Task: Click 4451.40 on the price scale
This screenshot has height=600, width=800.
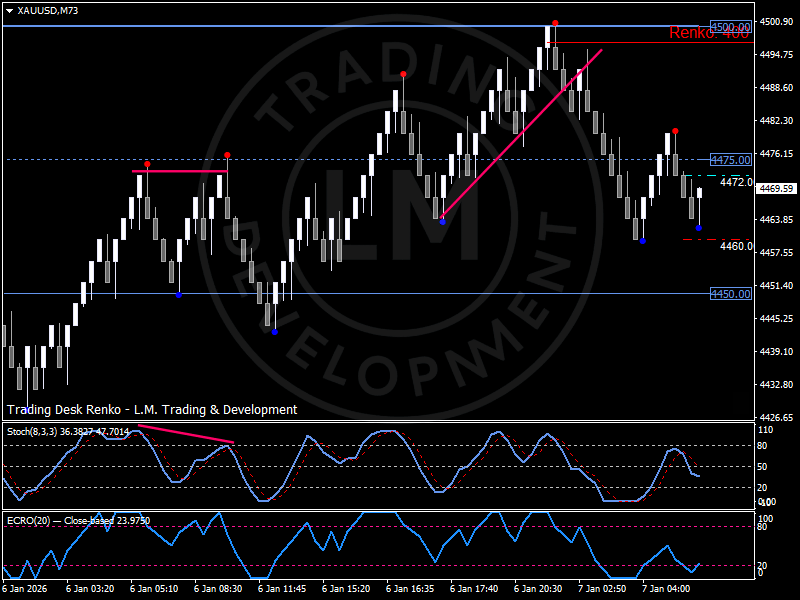Action: [x=777, y=285]
